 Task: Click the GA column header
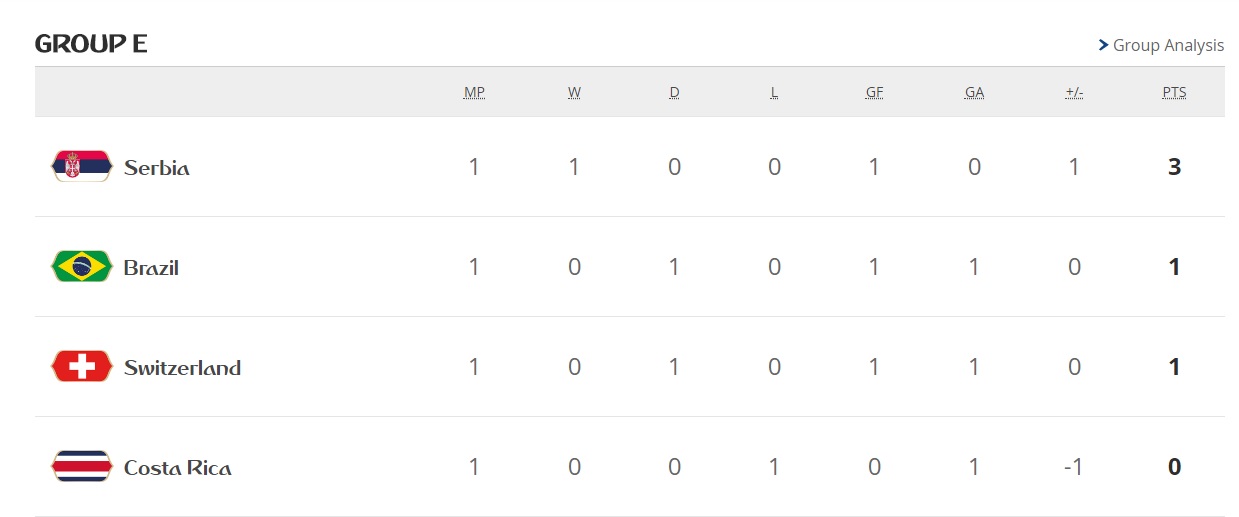pos(974,92)
